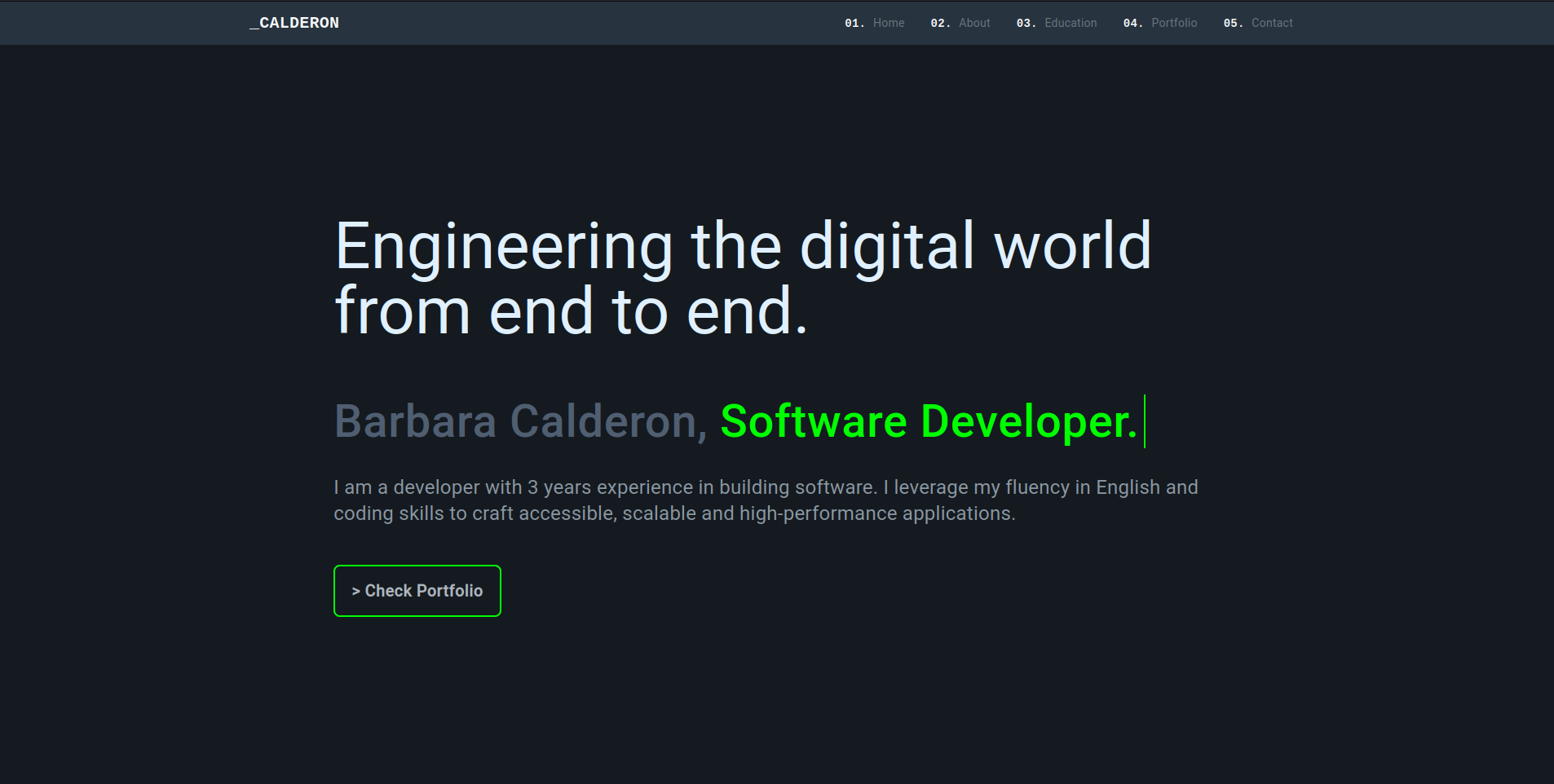This screenshot has width=1554, height=784.
Task: Go to the Home nav link
Action: point(888,23)
